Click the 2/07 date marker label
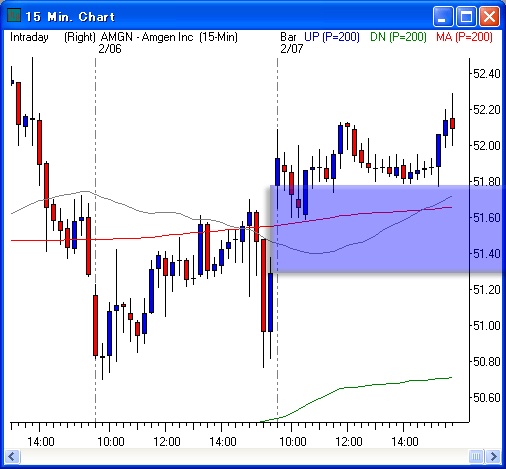 point(292,49)
